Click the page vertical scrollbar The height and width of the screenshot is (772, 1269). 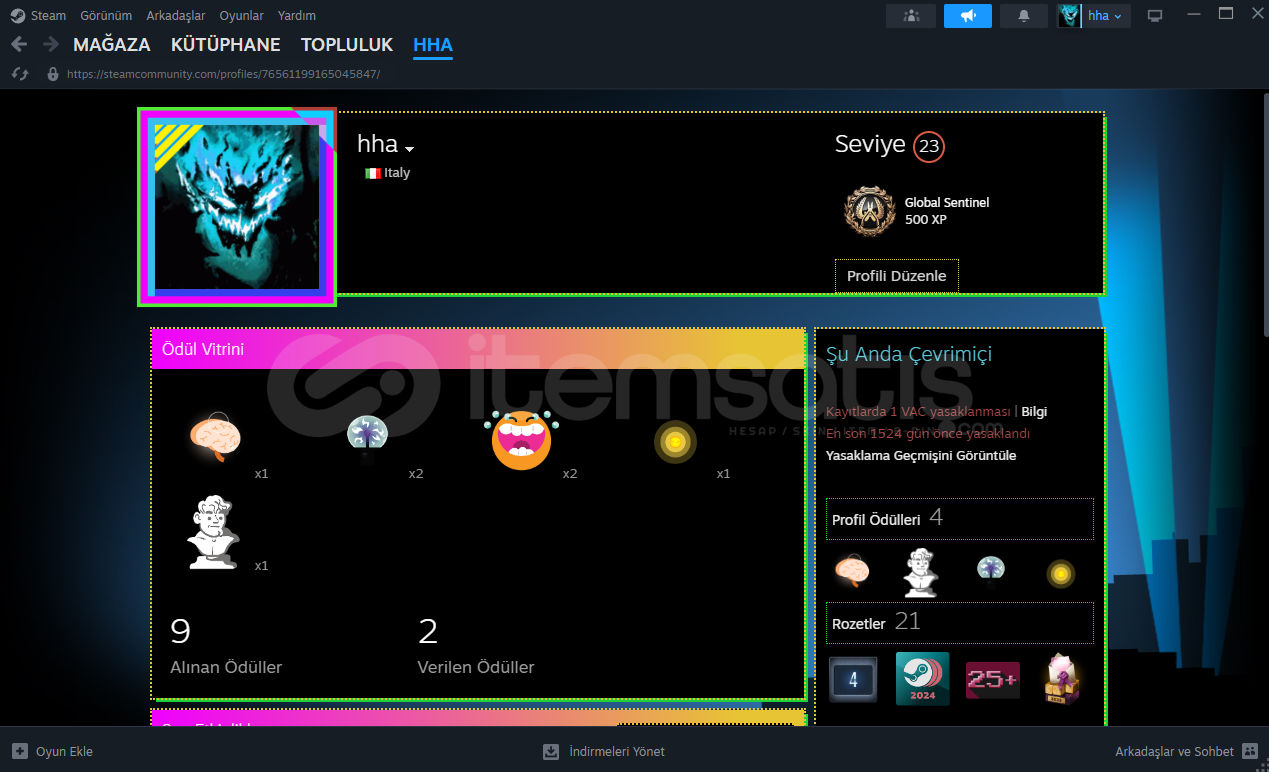coord(1265,215)
